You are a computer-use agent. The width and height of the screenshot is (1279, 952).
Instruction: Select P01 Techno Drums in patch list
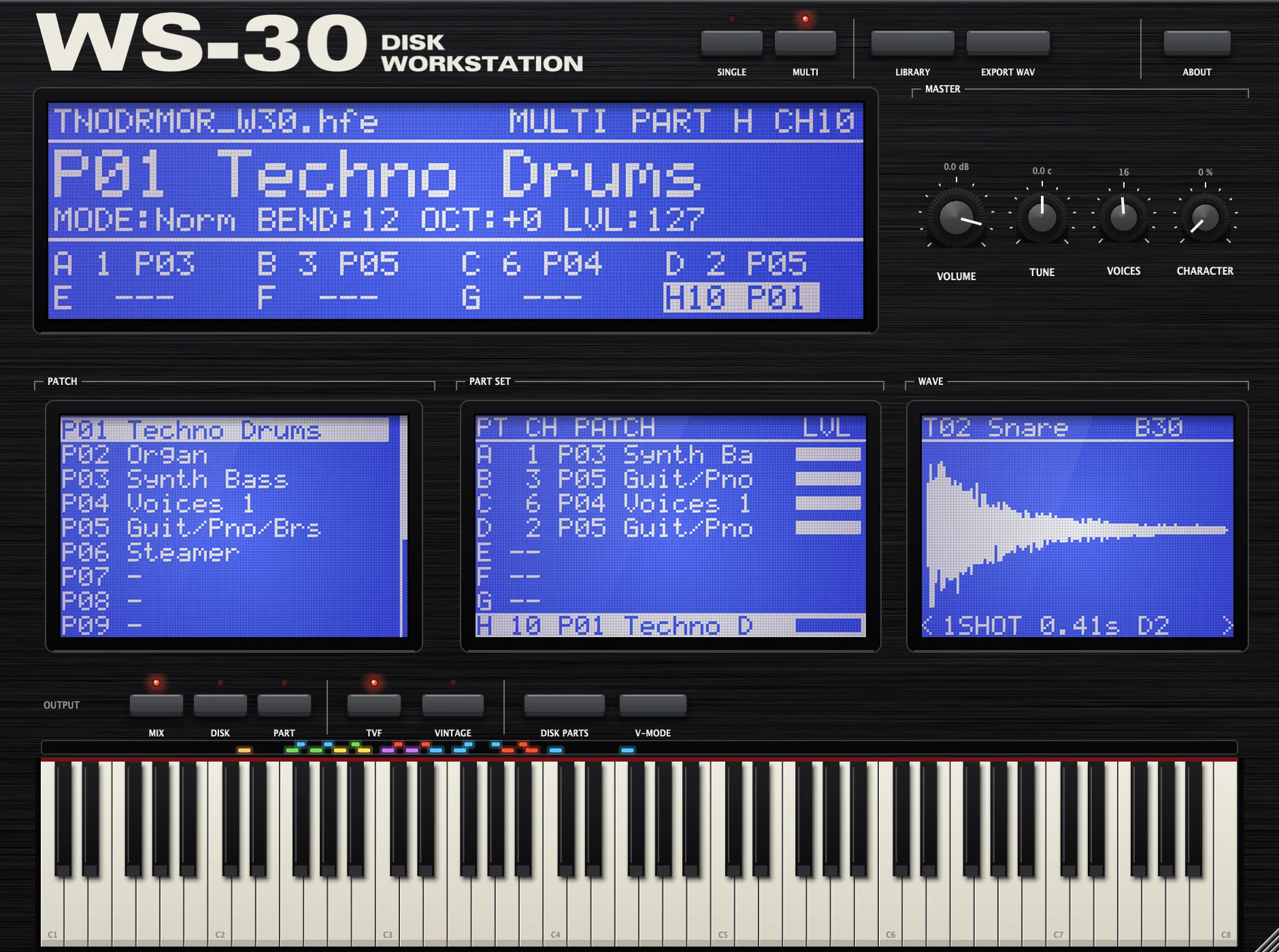[x=225, y=430]
